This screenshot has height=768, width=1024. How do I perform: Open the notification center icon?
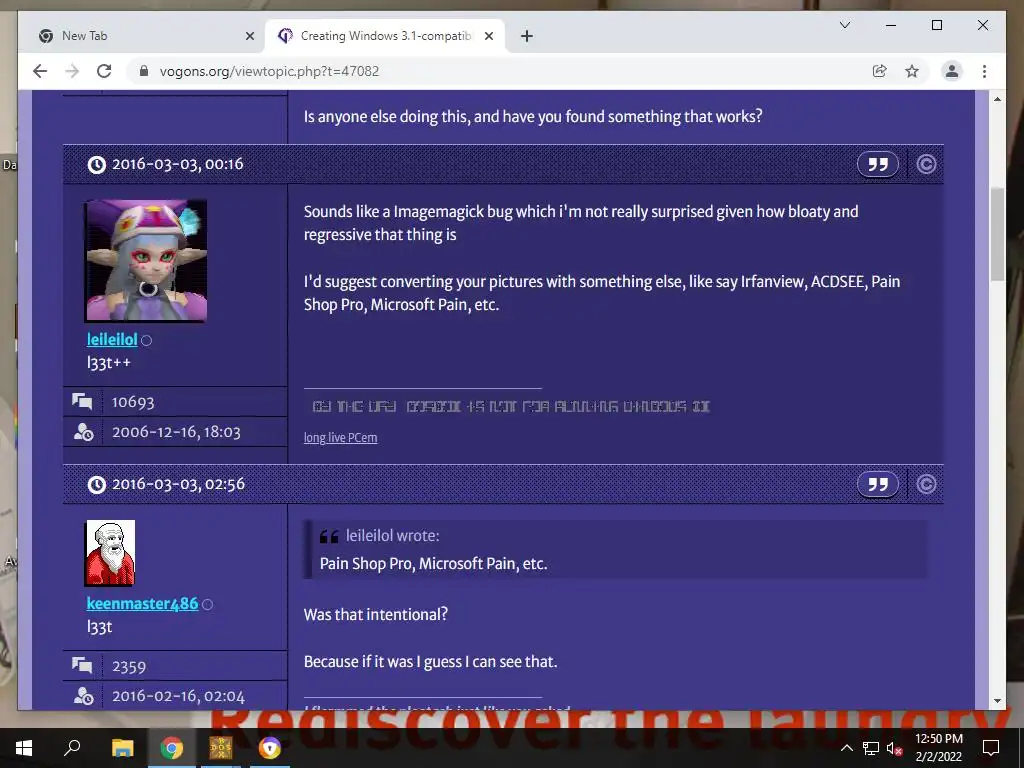click(x=991, y=748)
